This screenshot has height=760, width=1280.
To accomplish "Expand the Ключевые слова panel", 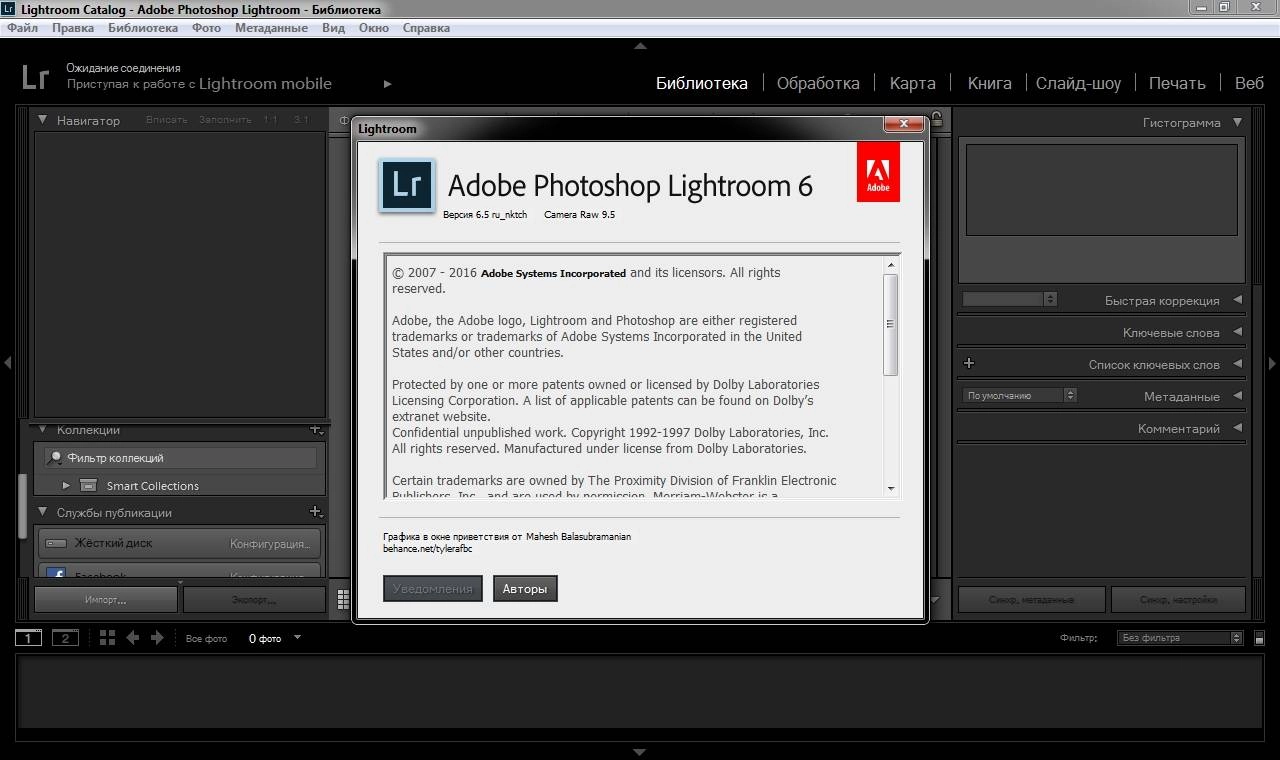I will [1237, 332].
